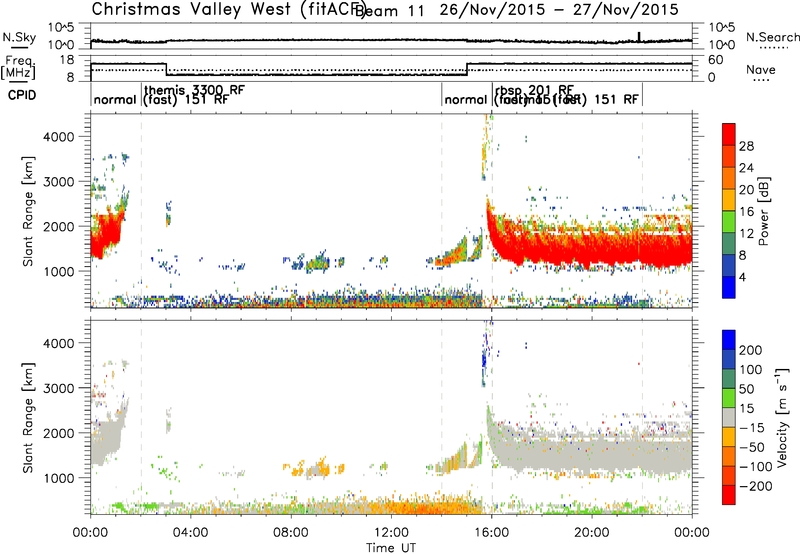
Task: Click the 'normal' CPID label near 14:00
Action: pos(466,99)
